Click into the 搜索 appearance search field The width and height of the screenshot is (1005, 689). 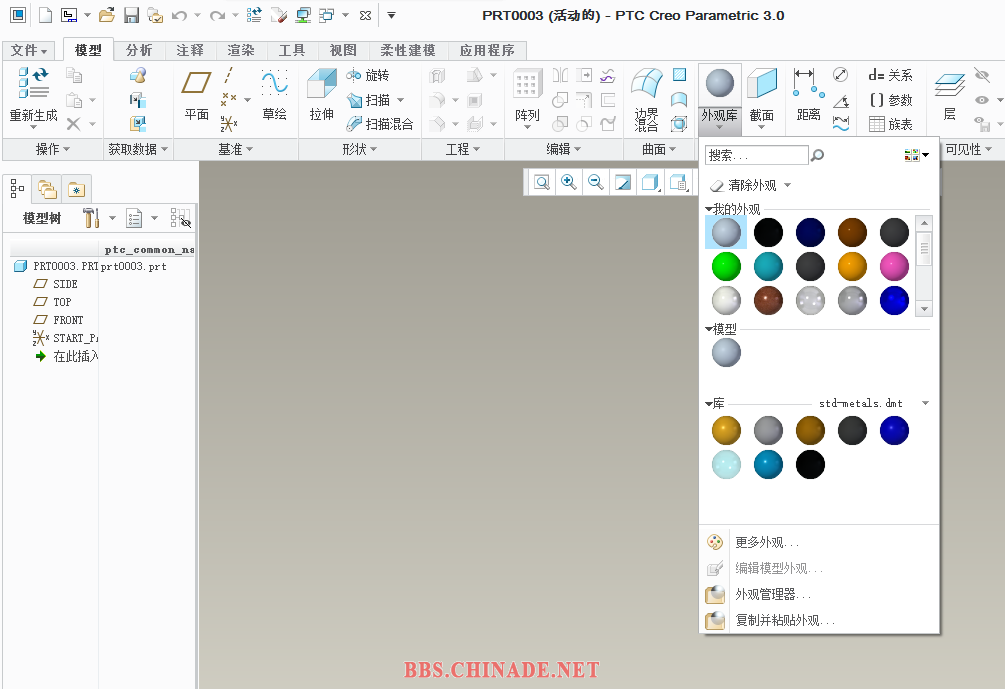point(756,155)
